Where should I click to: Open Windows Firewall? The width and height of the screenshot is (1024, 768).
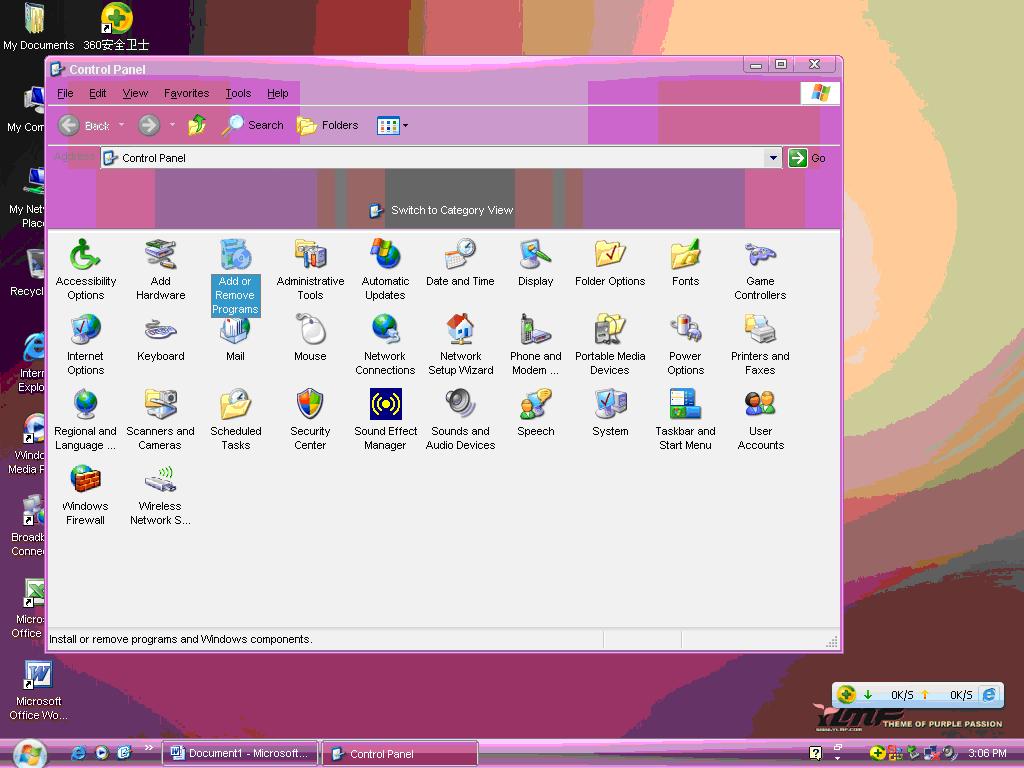(86, 494)
